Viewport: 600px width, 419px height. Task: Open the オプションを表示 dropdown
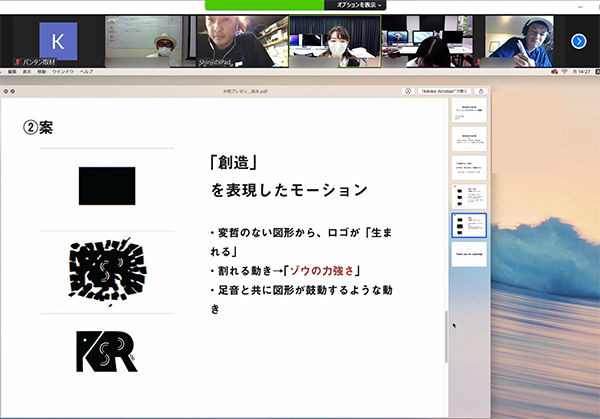[x=358, y=5]
